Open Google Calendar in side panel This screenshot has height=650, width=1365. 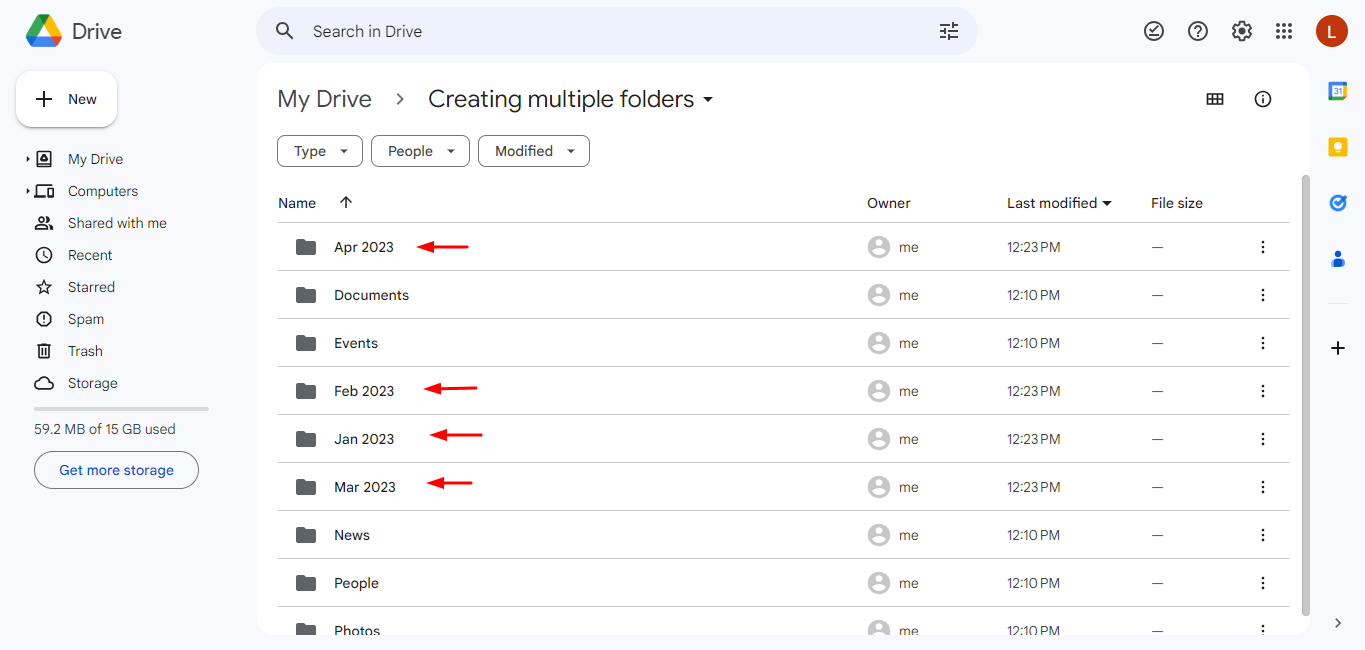1338,91
